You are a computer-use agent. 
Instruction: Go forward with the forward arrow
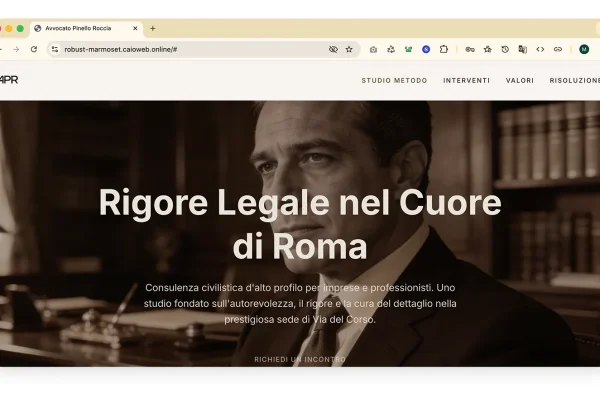tap(16, 49)
